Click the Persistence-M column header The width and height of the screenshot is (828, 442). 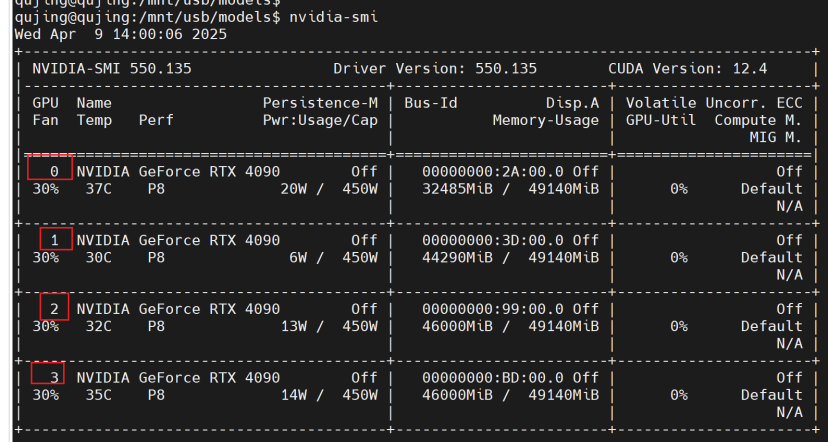321,103
